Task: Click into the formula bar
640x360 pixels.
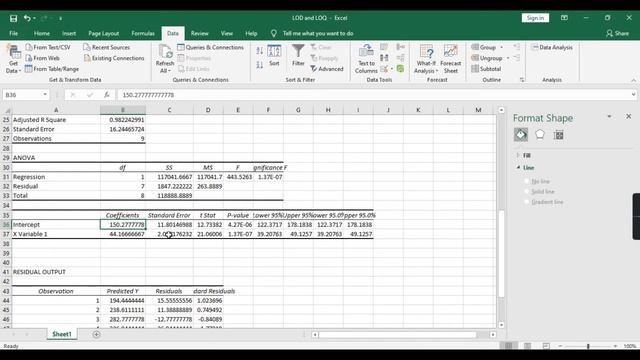Action: coord(373,95)
